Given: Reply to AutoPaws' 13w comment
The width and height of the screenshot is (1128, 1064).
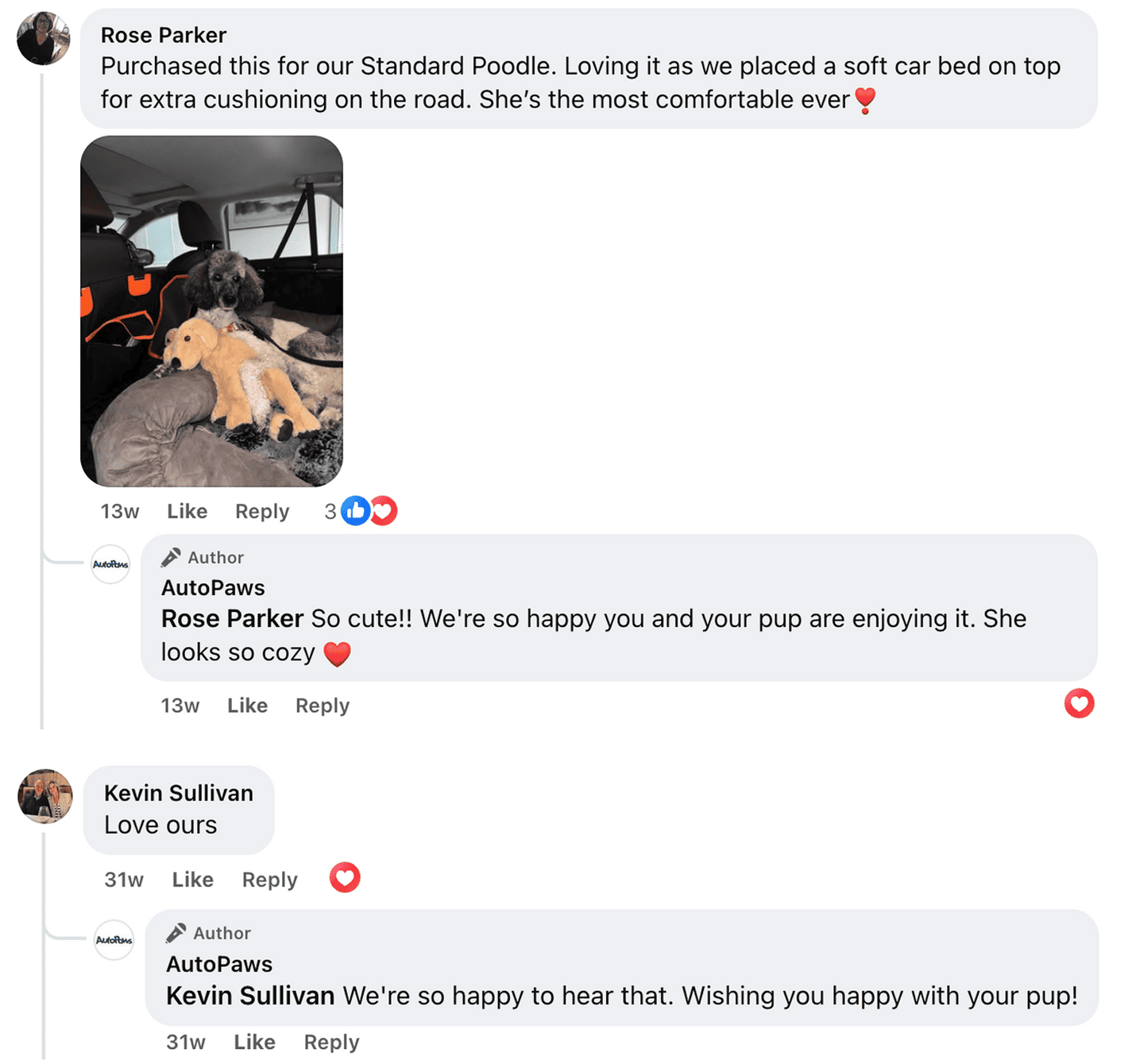Looking at the screenshot, I should tap(322, 706).
